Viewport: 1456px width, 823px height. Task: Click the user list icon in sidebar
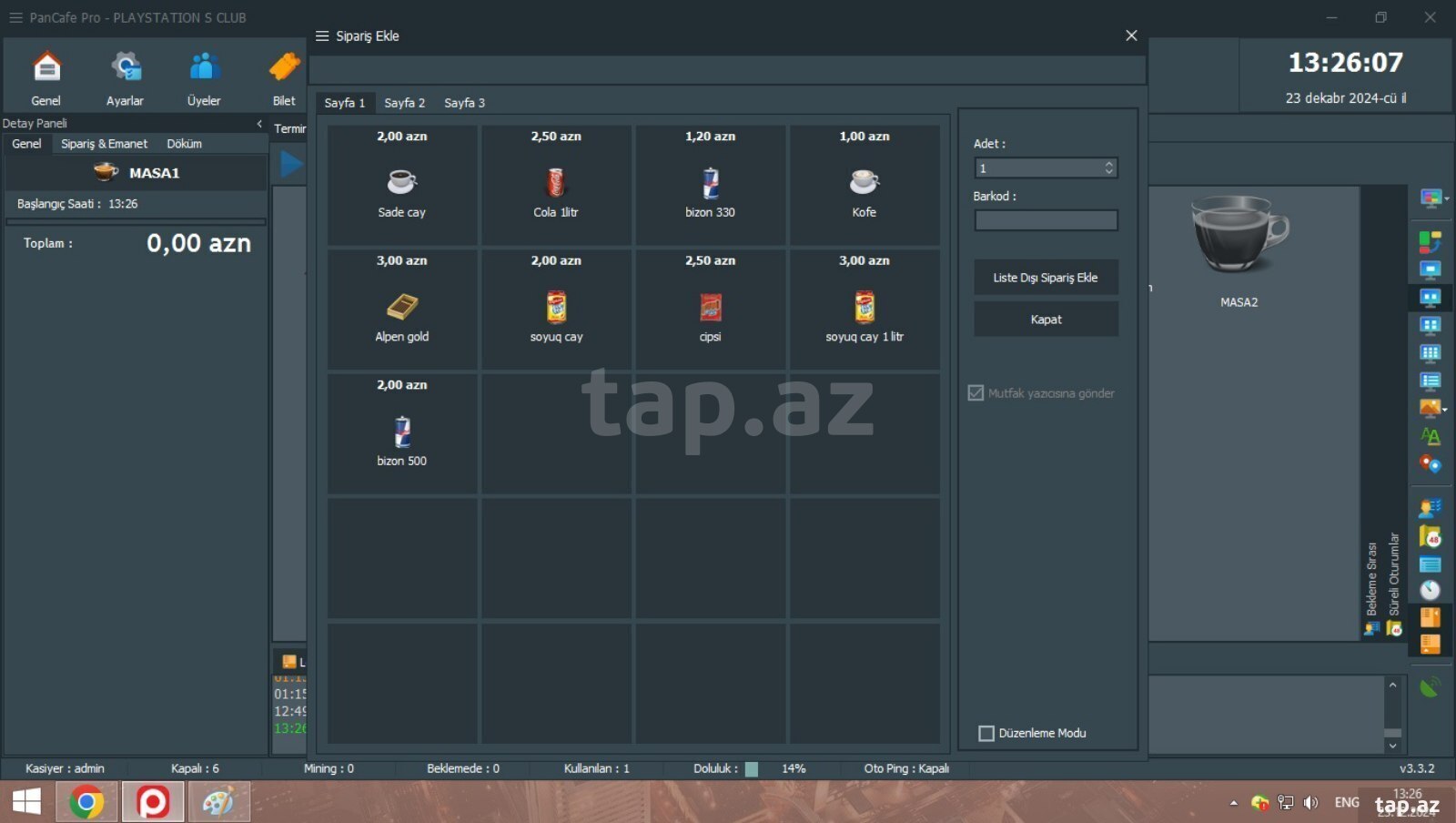1431,509
